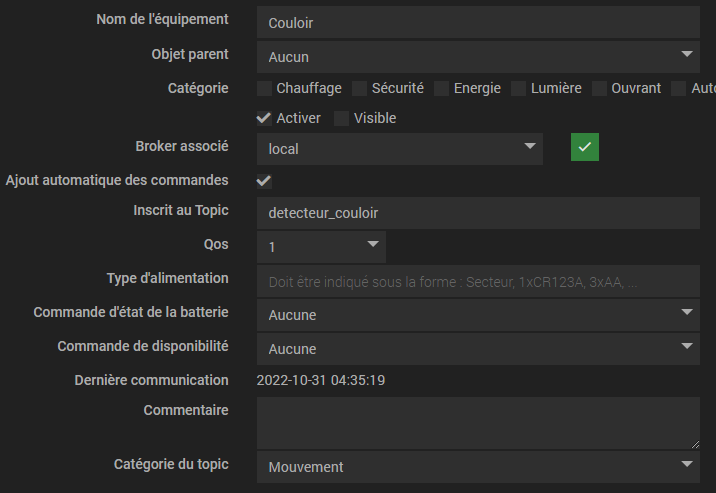The height and width of the screenshot is (493, 716).
Task: Open Commande de disponibilité dropdown
Action: pyautogui.click(x=478, y=348)
